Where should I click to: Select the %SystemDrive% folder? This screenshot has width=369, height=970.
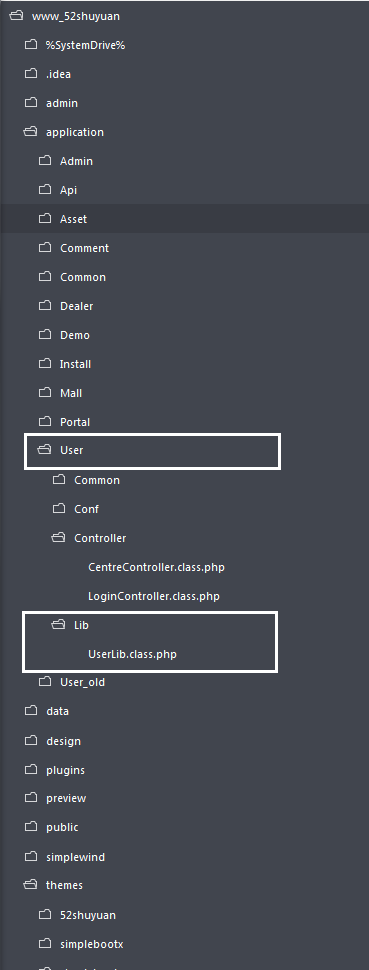[86, 45]
